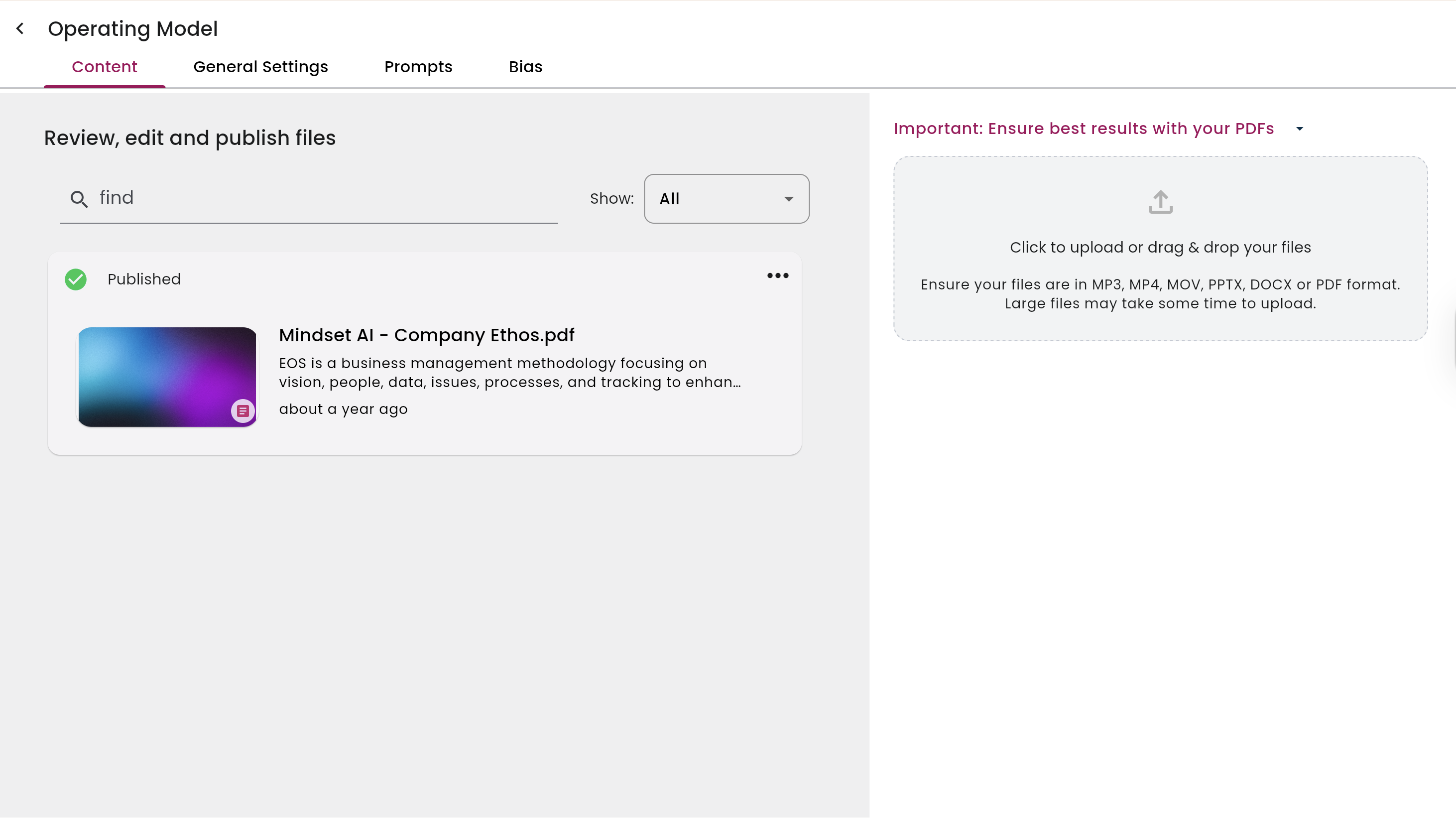Click the Published status label
Screen dimensions: 1456x828
click(144, 279)
